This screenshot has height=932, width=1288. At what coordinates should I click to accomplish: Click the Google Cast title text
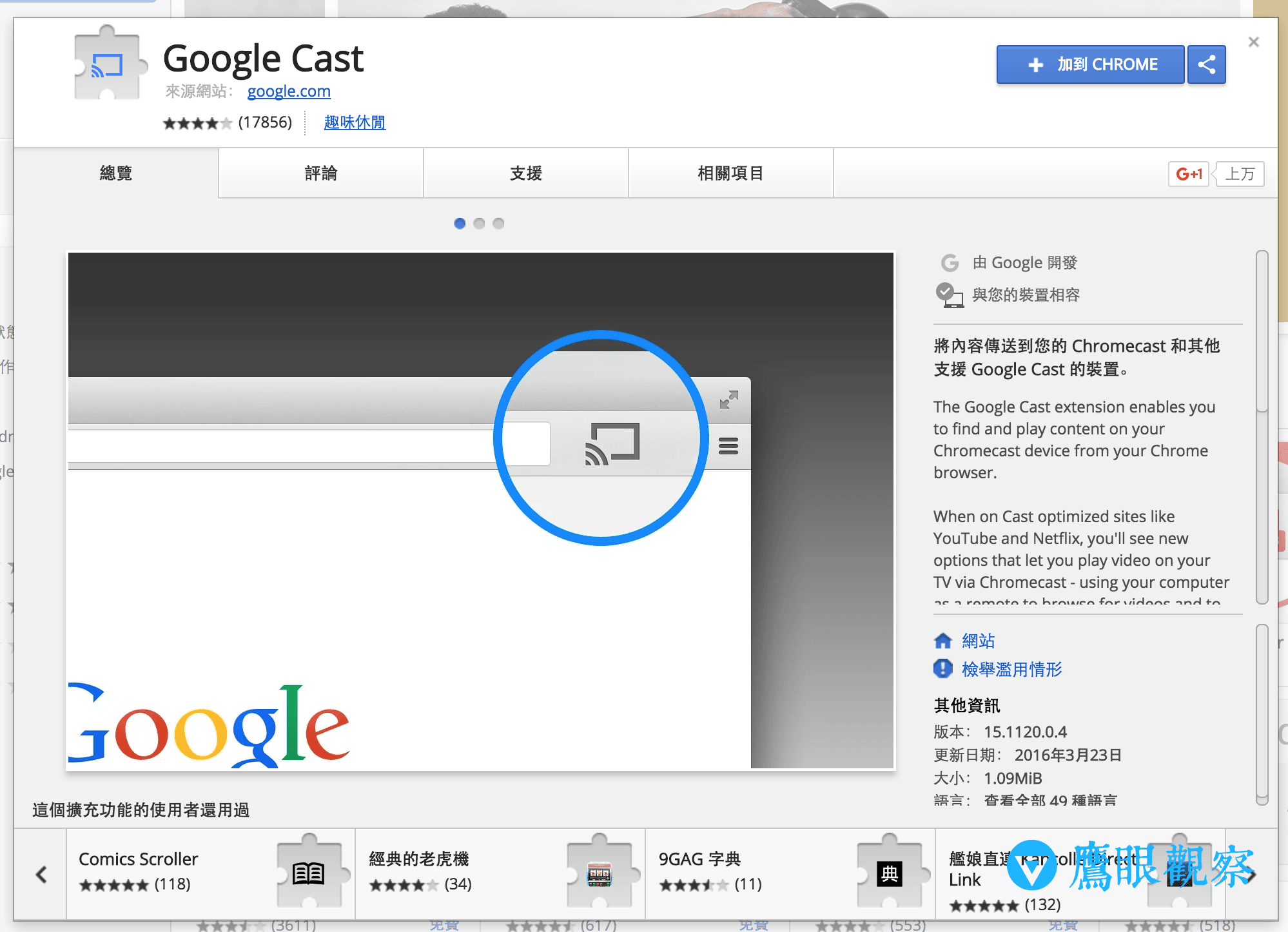point(263,58)
